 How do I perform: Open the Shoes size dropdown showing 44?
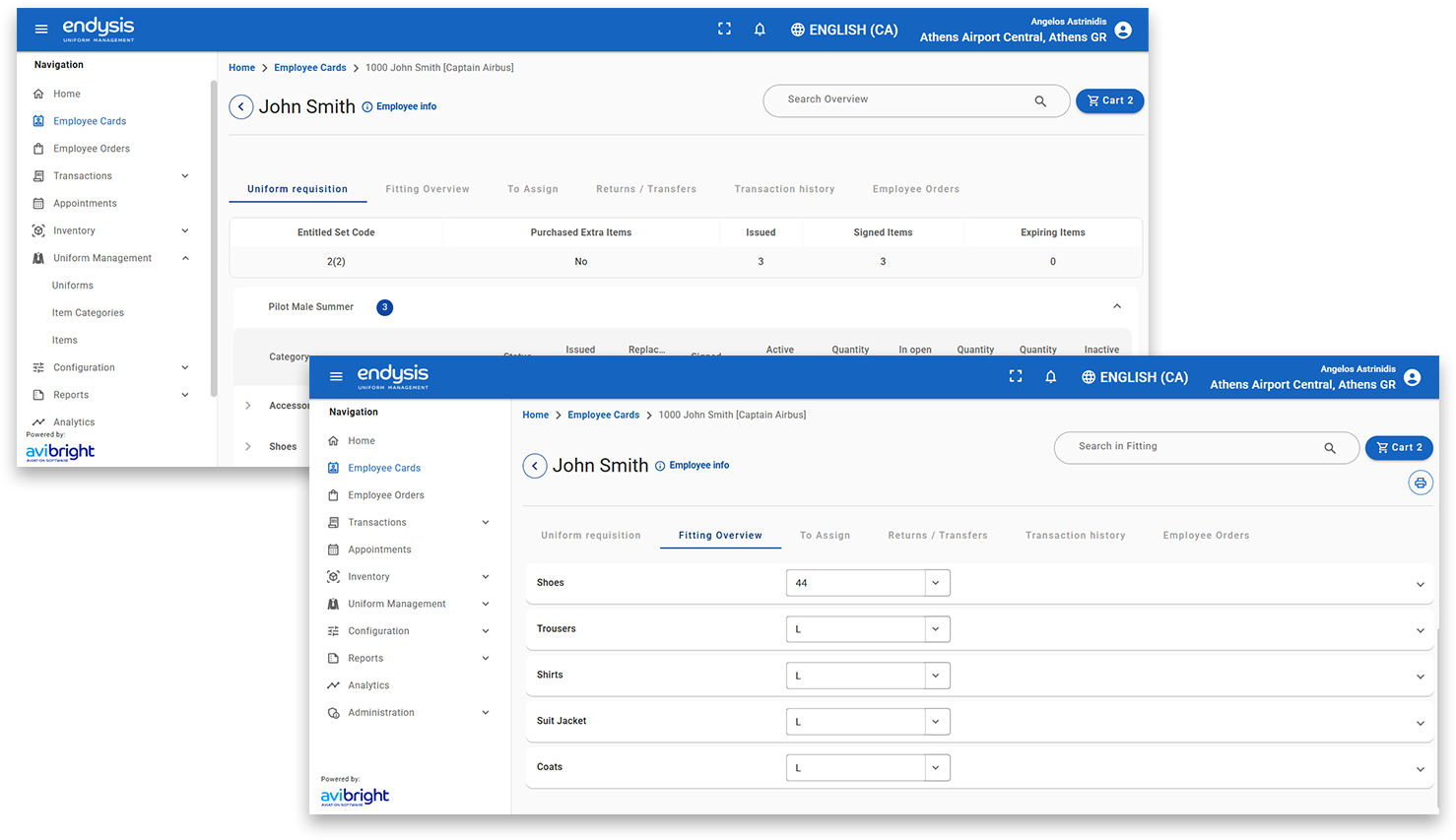935,583
